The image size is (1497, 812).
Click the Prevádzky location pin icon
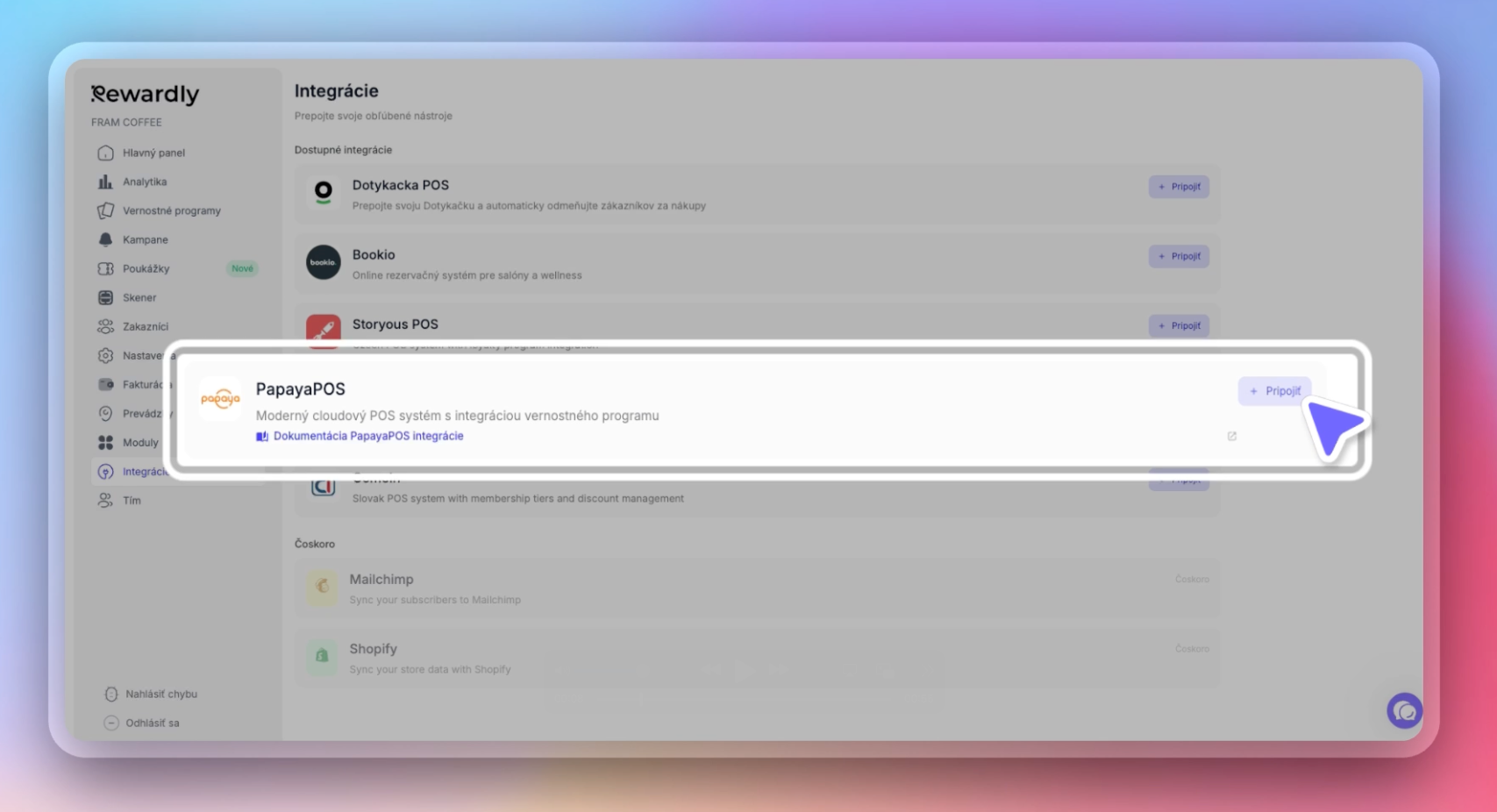(x=106, y=413)
